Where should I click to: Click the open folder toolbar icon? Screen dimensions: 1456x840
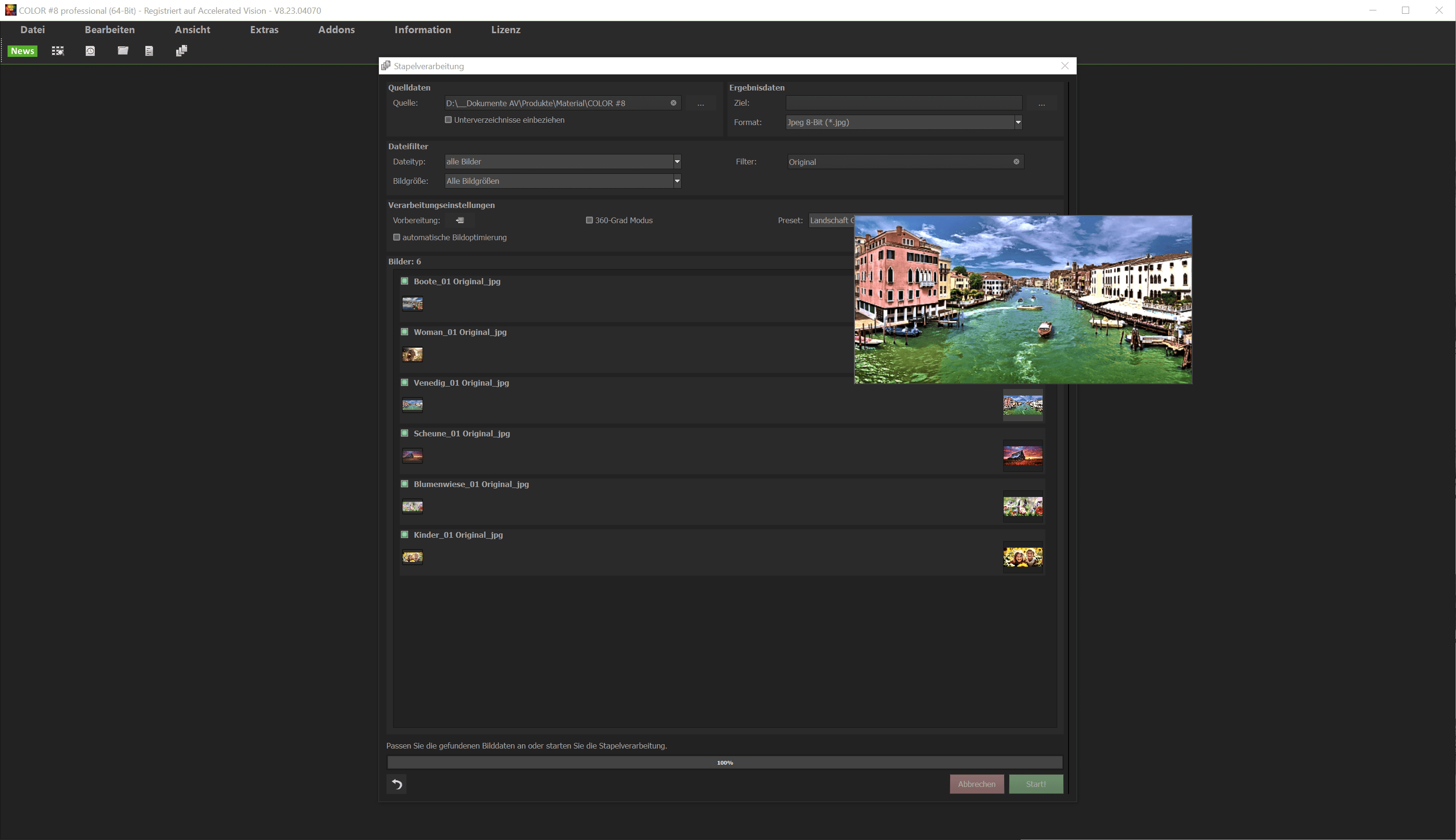(123, 51)
